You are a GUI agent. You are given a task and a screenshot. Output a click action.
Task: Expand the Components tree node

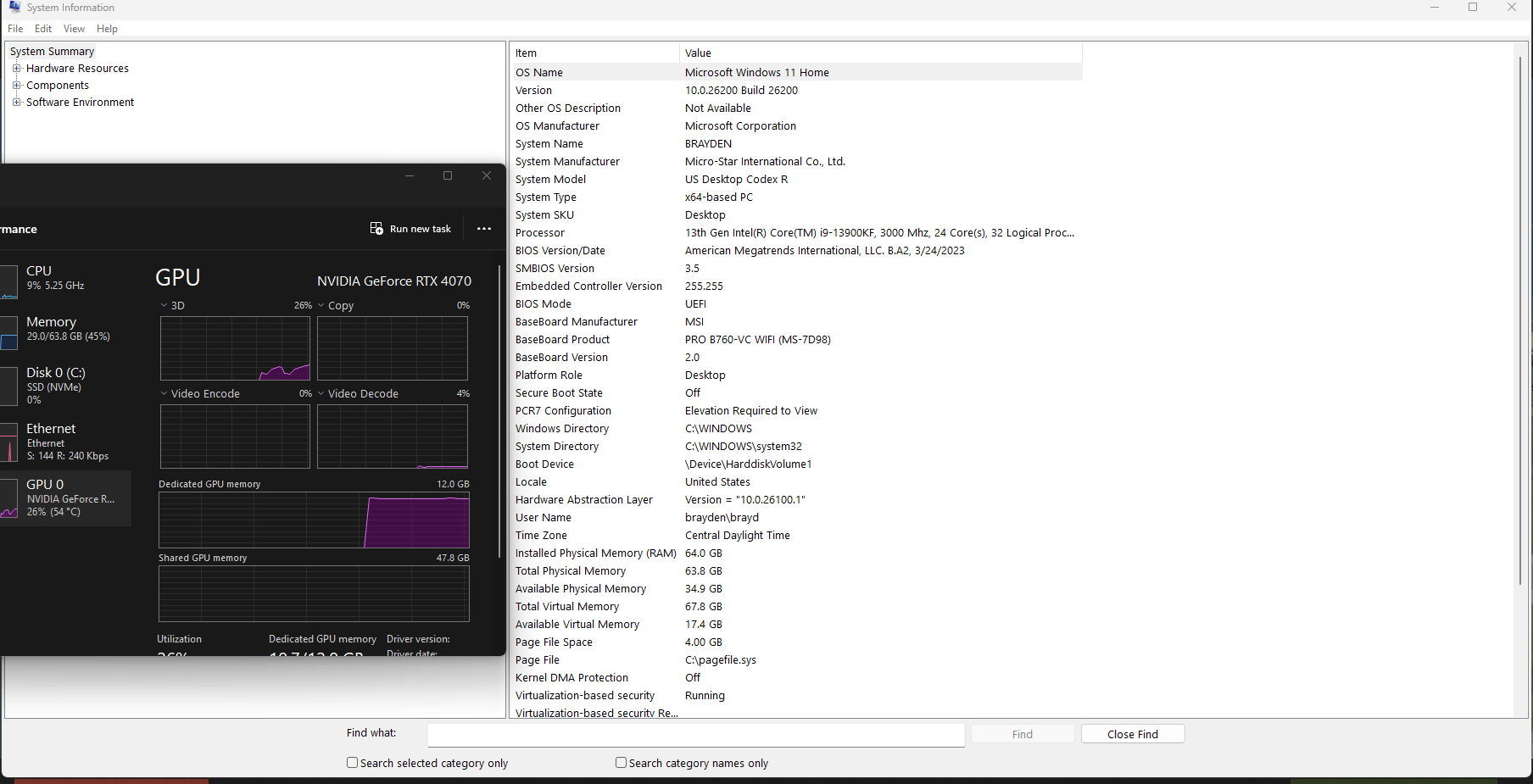[16, 86]
